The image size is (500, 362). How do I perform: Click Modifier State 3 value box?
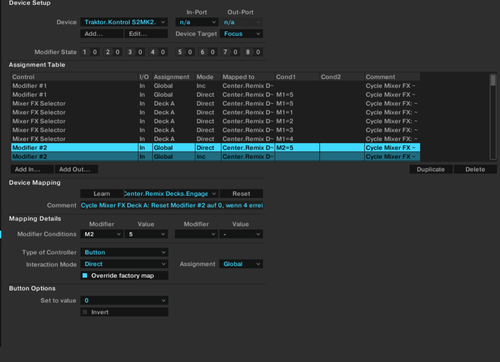(x=140, y=52)
